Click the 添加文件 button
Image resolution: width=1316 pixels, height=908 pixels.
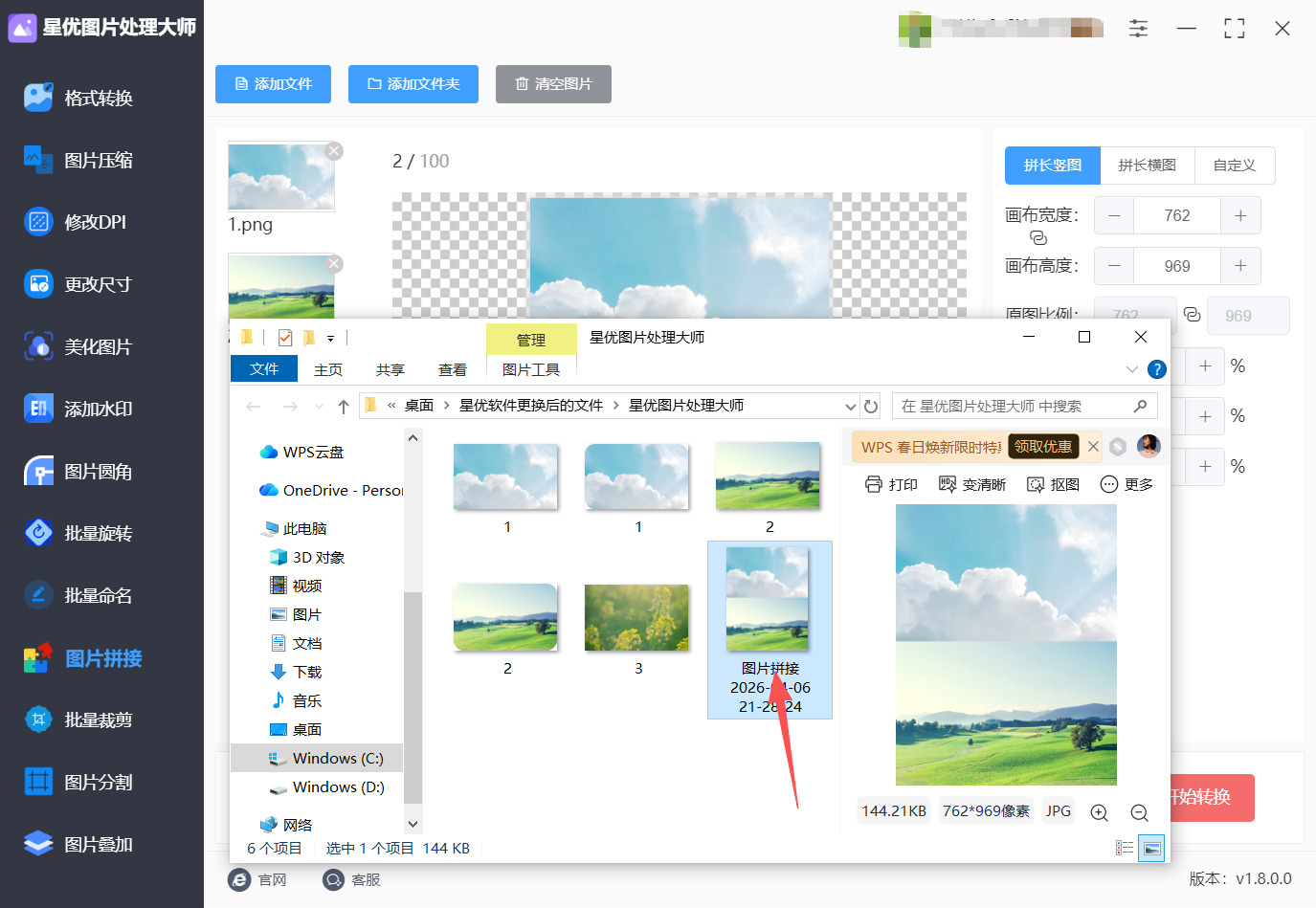tap(273, 84)
